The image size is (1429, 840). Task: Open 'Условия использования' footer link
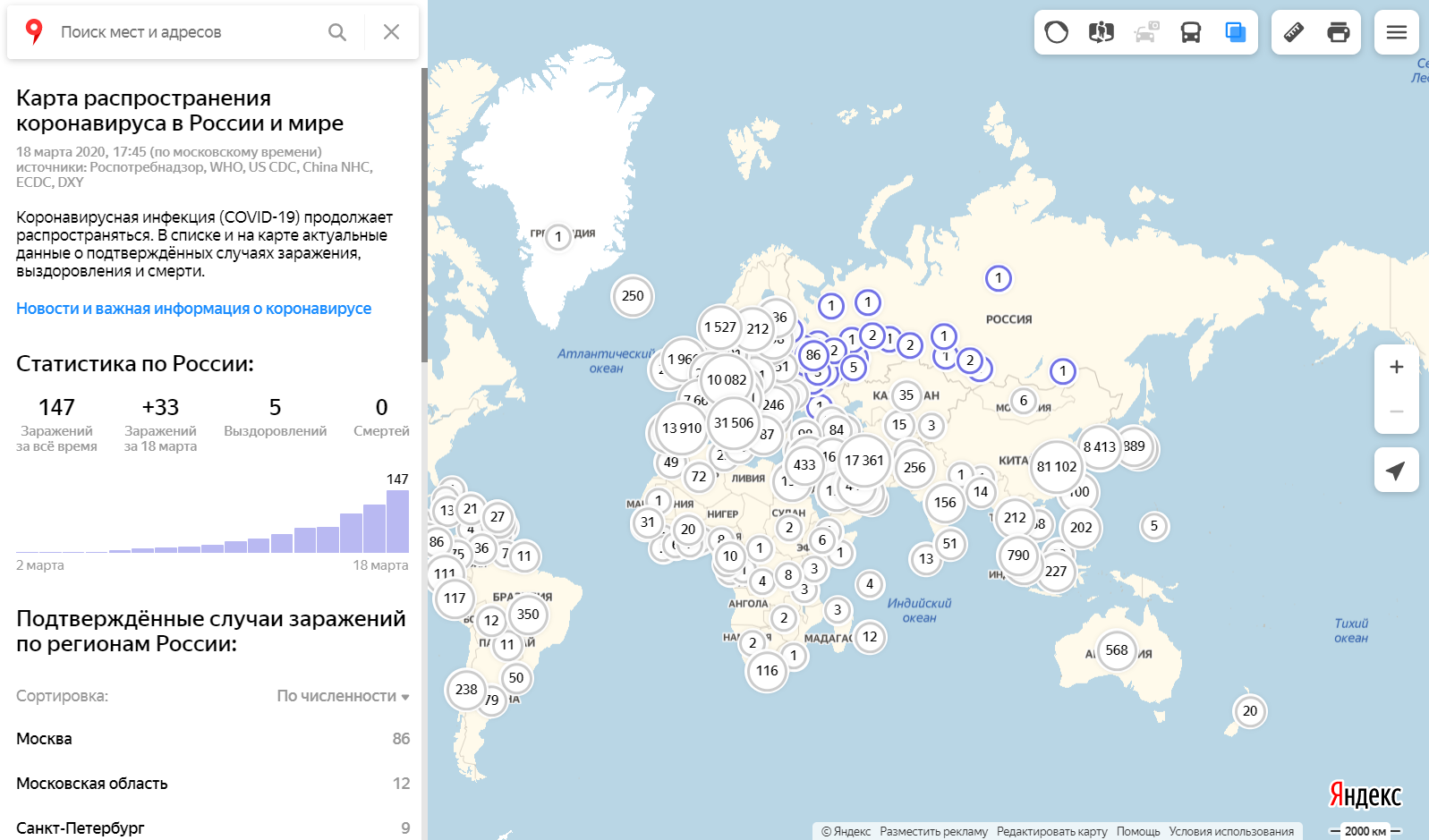pos(1231,831)
